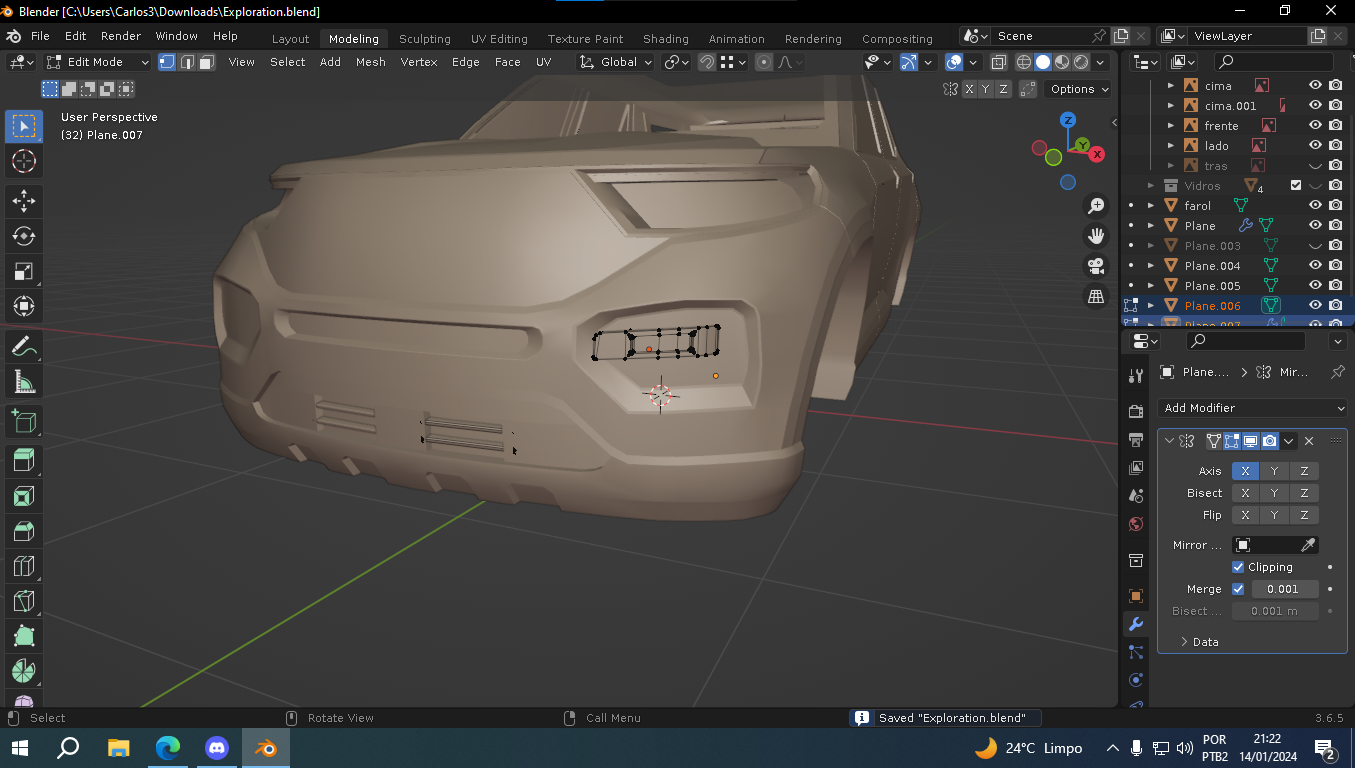Toggle camera view in viewport
Image resolution: width=1355 pixels, height=768 pixels.
click(x=1096, y=266)
